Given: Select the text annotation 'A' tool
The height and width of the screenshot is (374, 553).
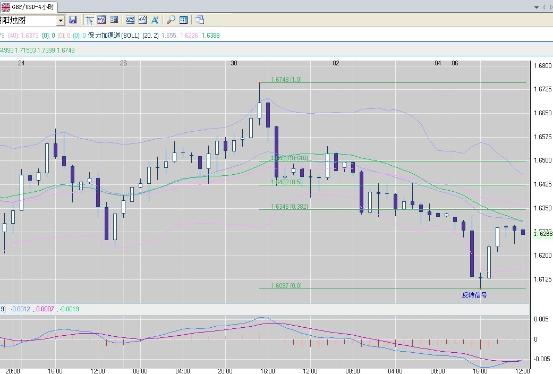Looking at the screenshot, I should (x=155, y=20).
